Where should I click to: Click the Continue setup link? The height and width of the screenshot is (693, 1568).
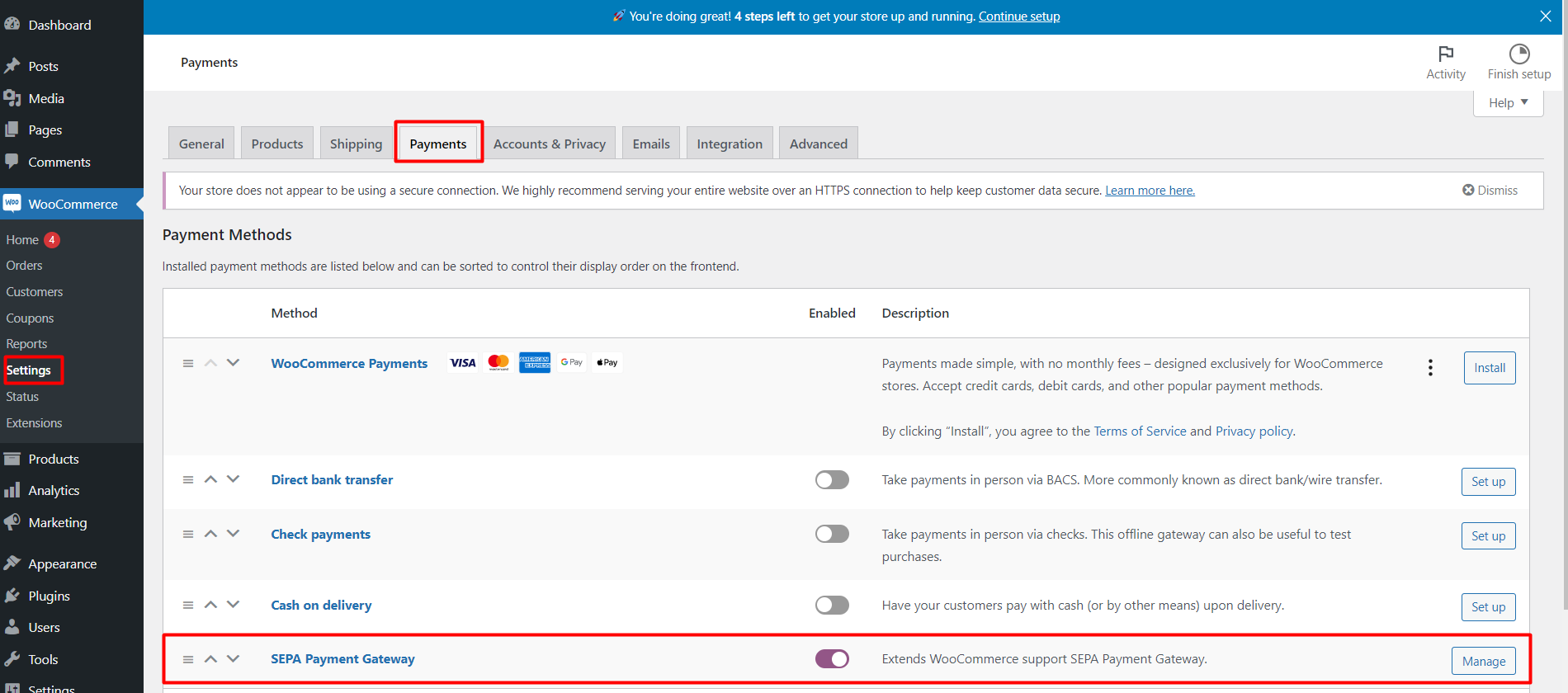tap(1018, 16)
